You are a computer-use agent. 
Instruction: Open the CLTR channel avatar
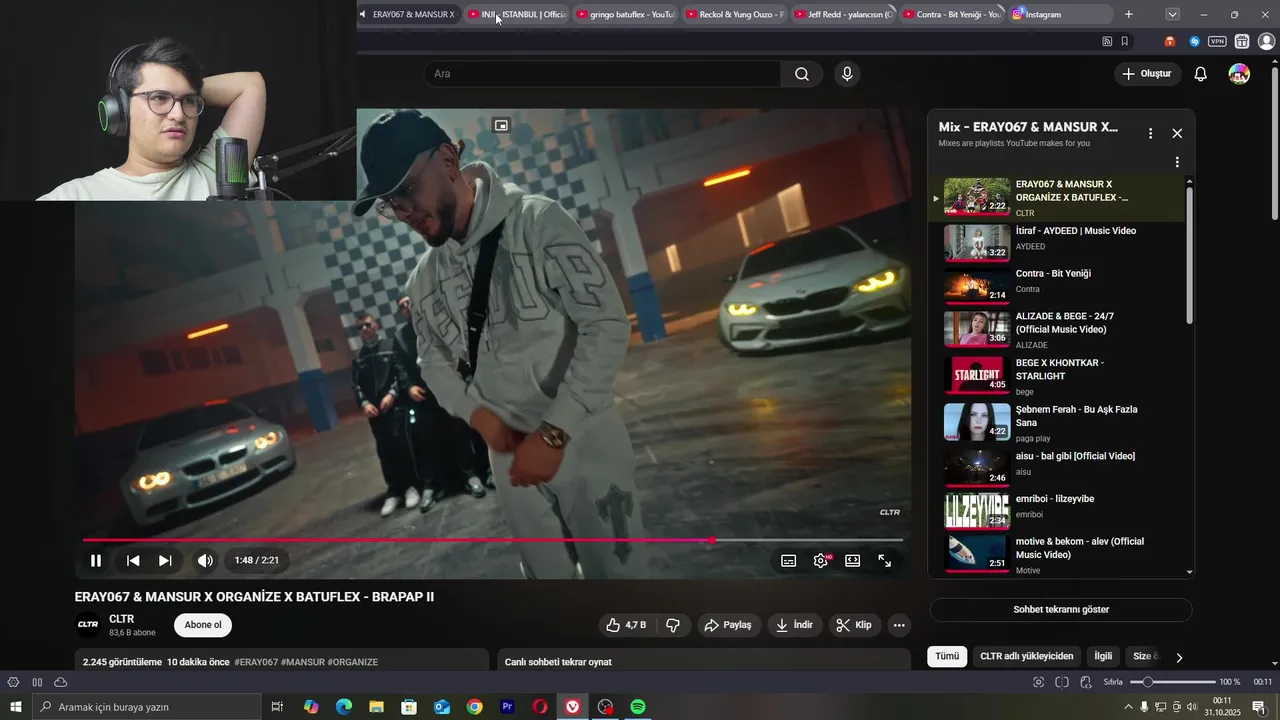coord(88,625)
